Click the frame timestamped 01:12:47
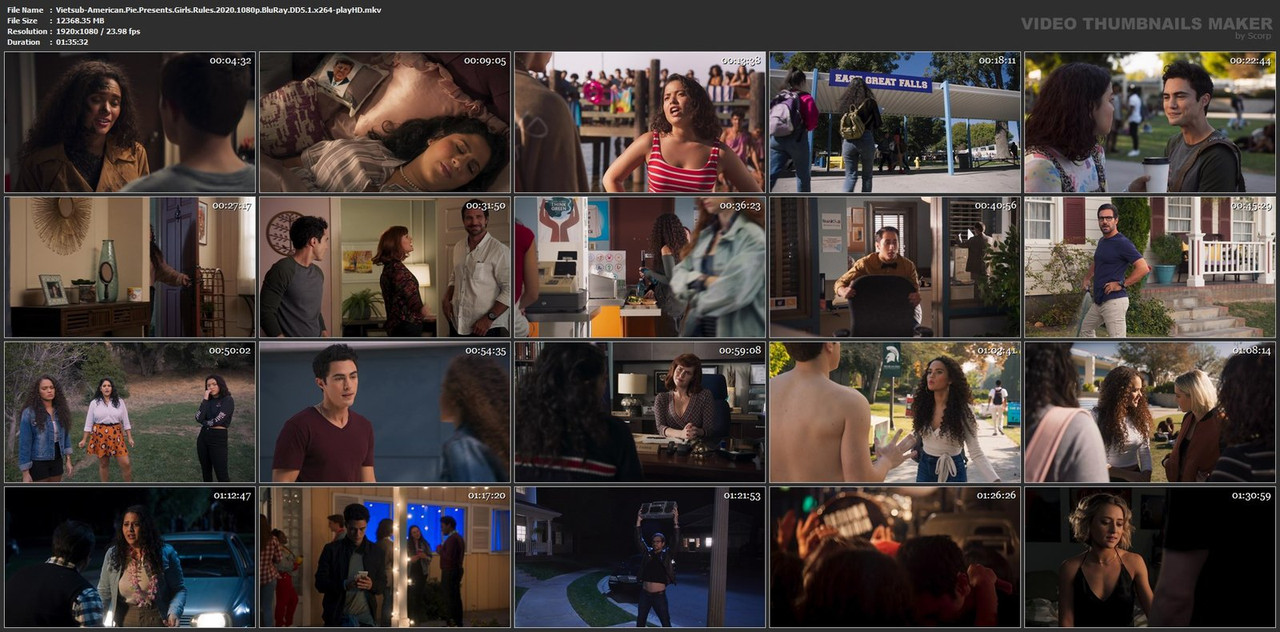 point(130,557)
